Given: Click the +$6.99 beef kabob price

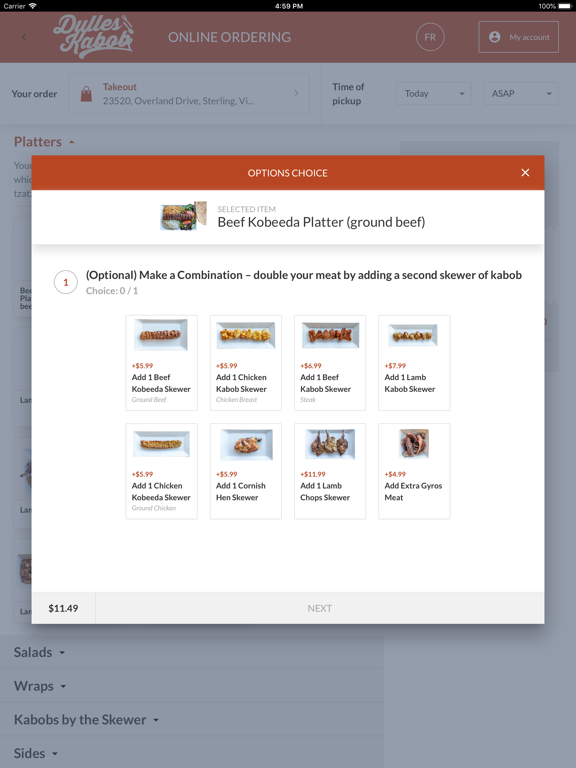Looking at the screenshot, I should click(x=311, y=365).
